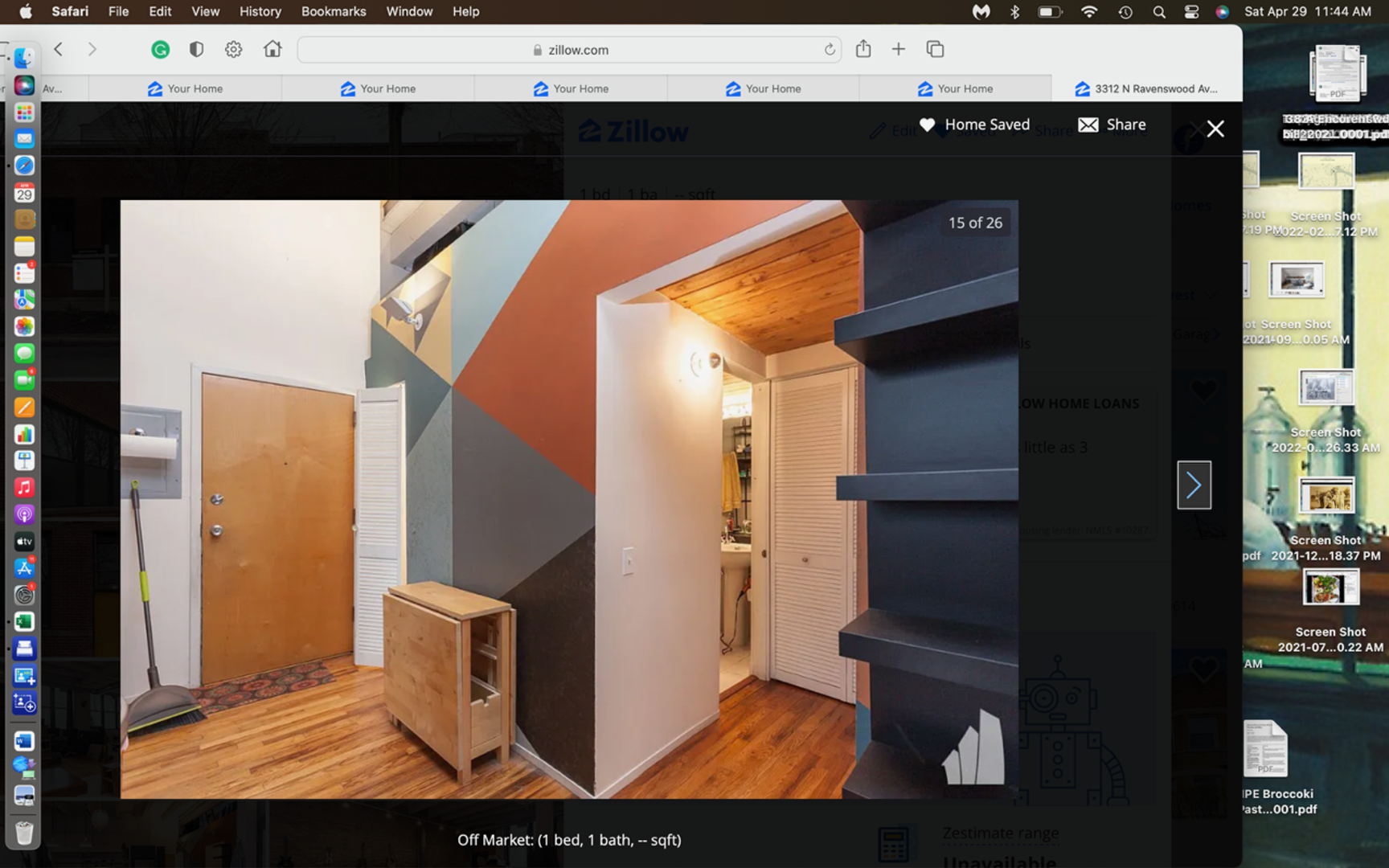This screenshot has width=1389, height=868.
Task: Click the Safari home page icon
Action: click(x=272, y=50)
